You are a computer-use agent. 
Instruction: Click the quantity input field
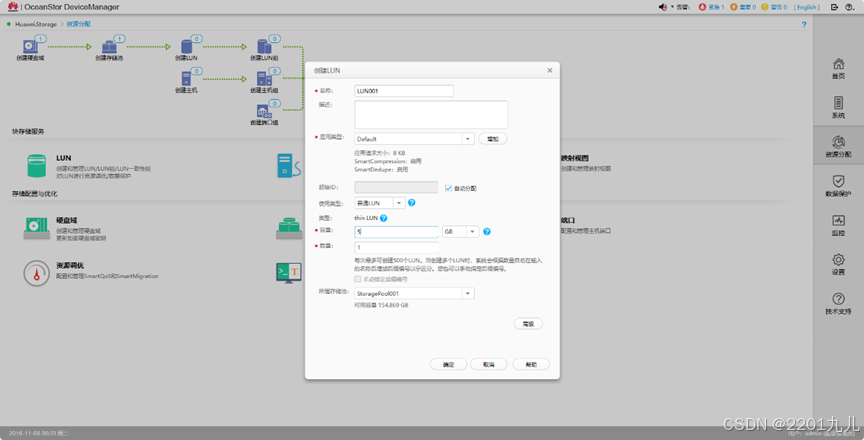(x=397, y=247)
